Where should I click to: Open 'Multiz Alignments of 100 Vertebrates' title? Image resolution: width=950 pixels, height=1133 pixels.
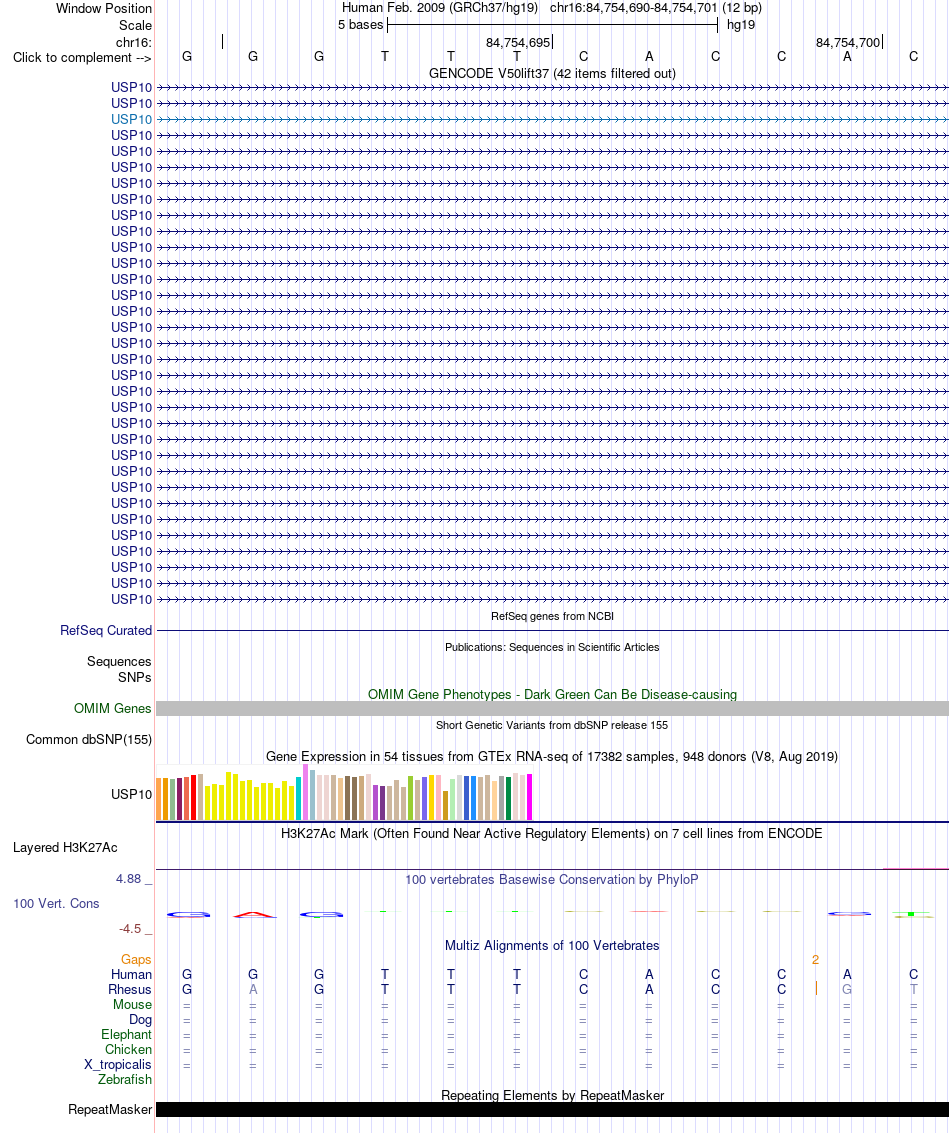552,945
